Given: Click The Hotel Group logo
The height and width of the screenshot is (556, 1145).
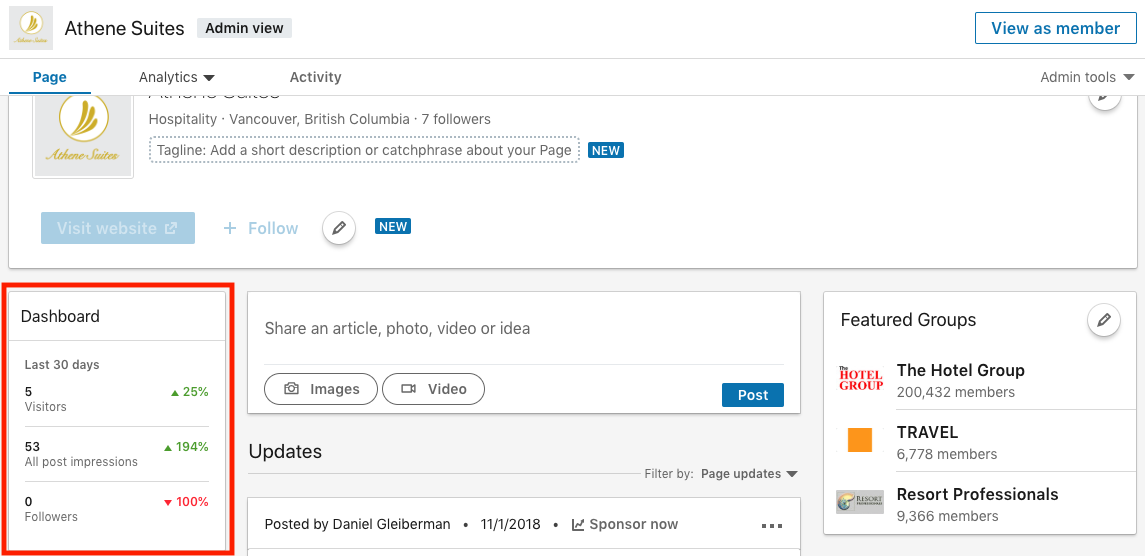Looking at the screenshot, I should pos(860,378).
